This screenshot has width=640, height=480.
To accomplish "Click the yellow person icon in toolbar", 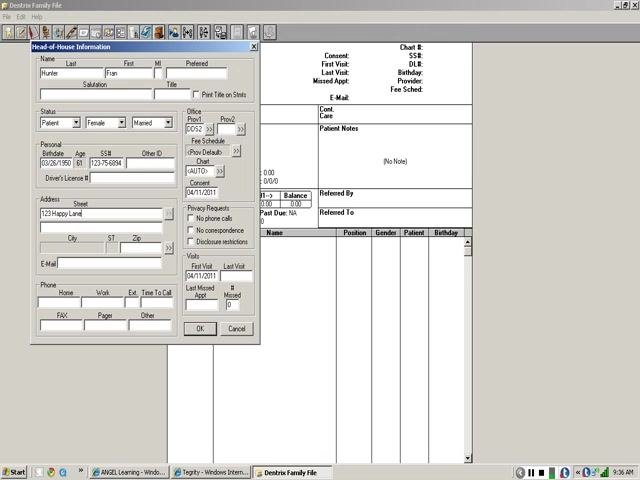I will [9, 32].
